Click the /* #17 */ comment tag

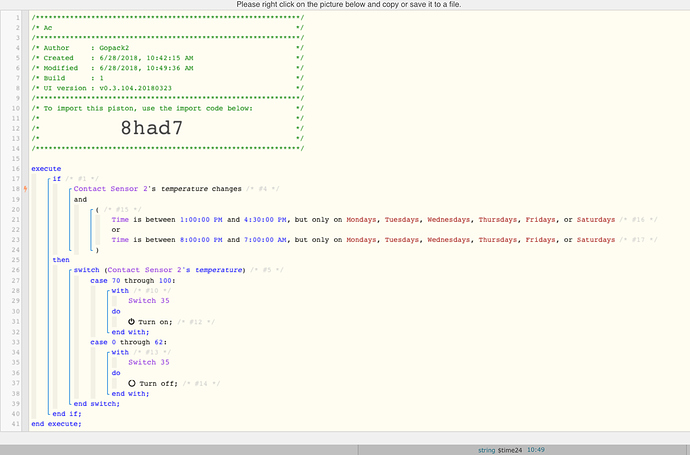click(639, 240)
